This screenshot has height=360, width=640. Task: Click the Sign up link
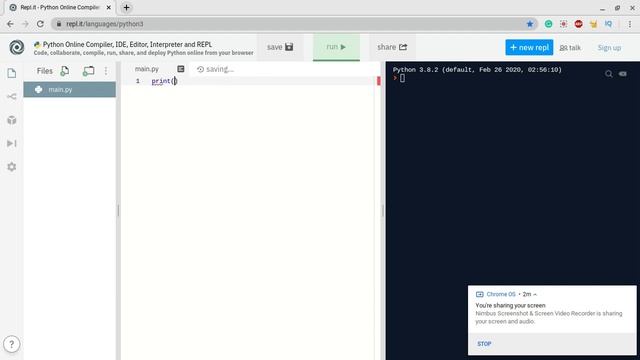click(609, 48)
